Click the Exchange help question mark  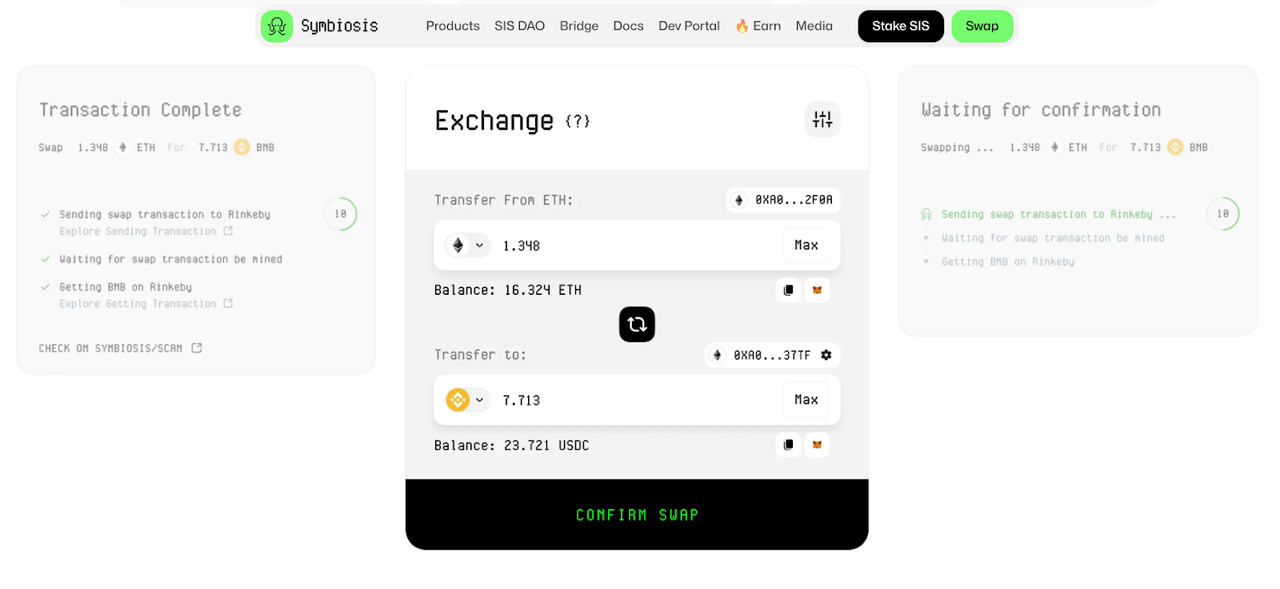[x=577, y=121]
